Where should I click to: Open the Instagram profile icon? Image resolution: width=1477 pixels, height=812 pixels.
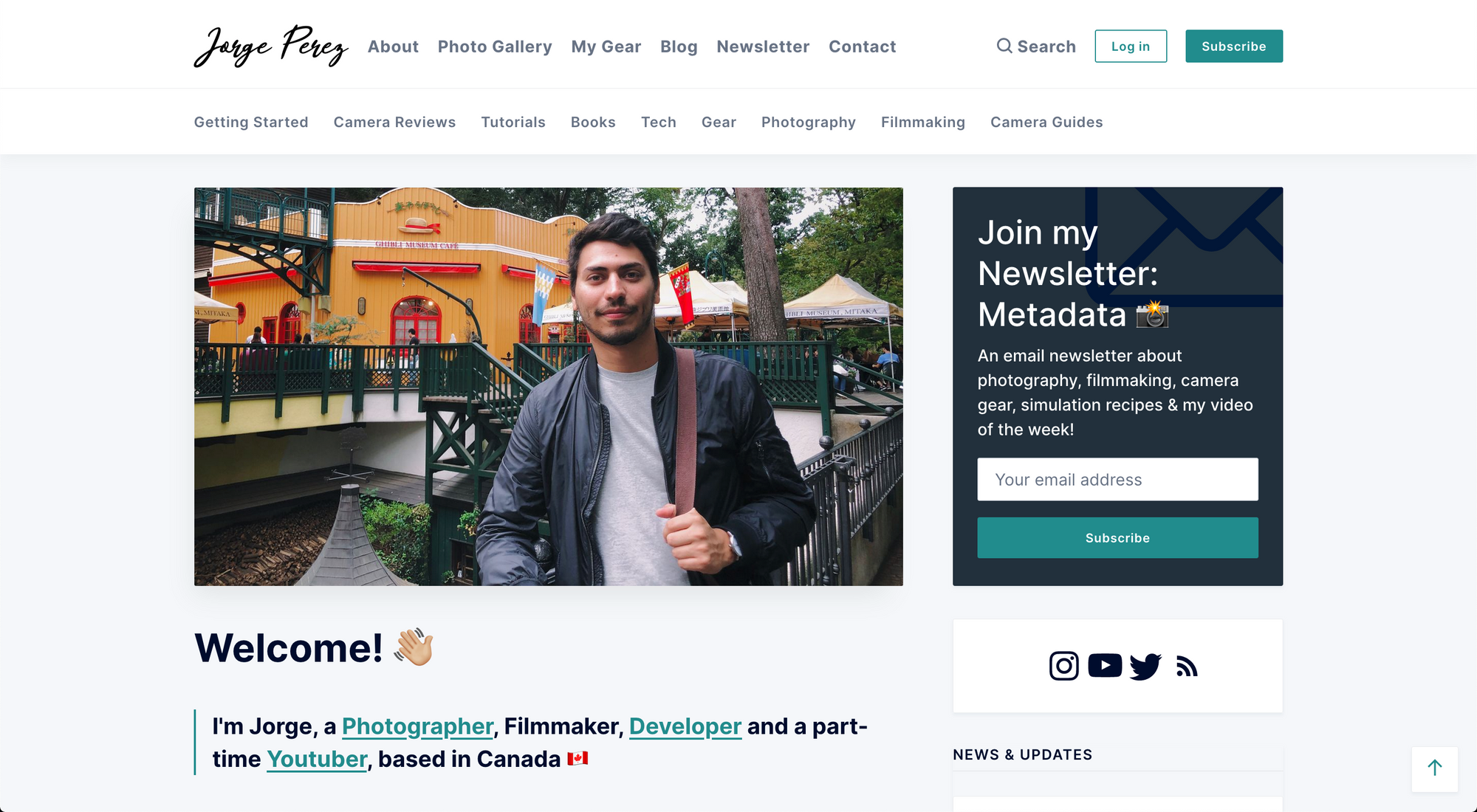(x=1063, y=666)
